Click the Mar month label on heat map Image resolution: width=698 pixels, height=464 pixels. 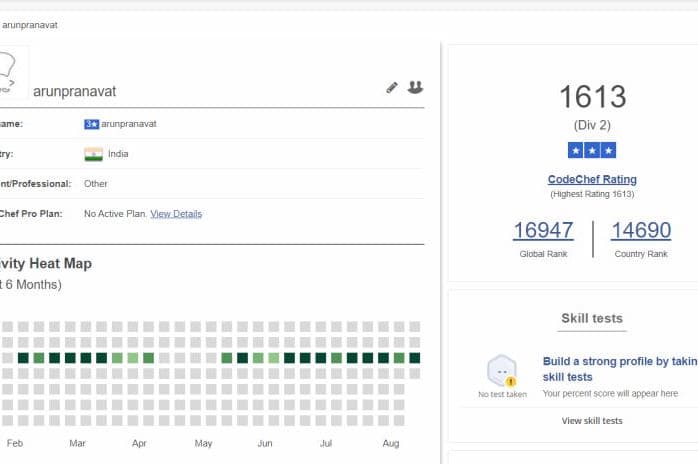pyautogui.click(x=77, y=444)
